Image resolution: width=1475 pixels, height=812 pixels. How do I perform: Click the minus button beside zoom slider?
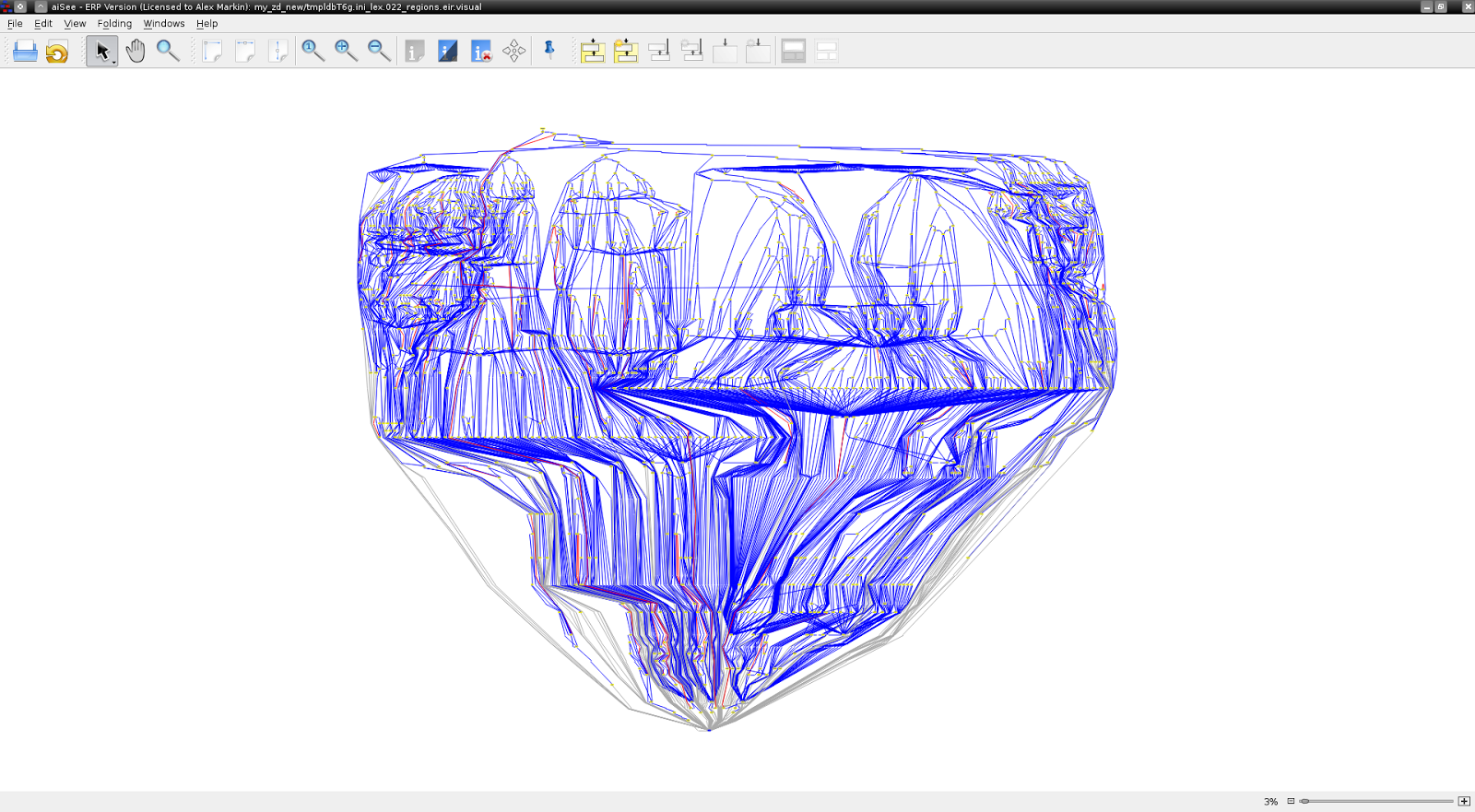1291,802
